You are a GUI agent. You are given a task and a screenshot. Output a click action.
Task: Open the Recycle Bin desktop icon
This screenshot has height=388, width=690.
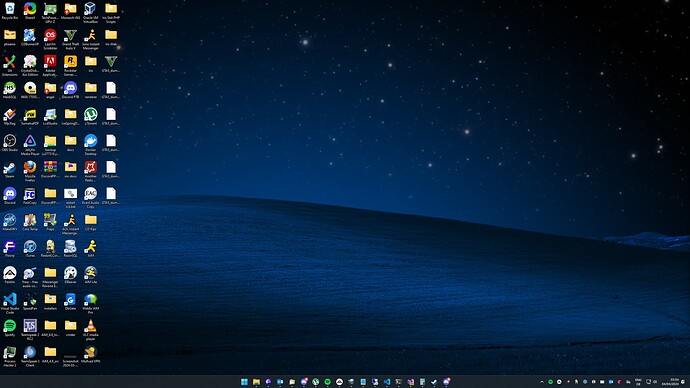point(10,11)
